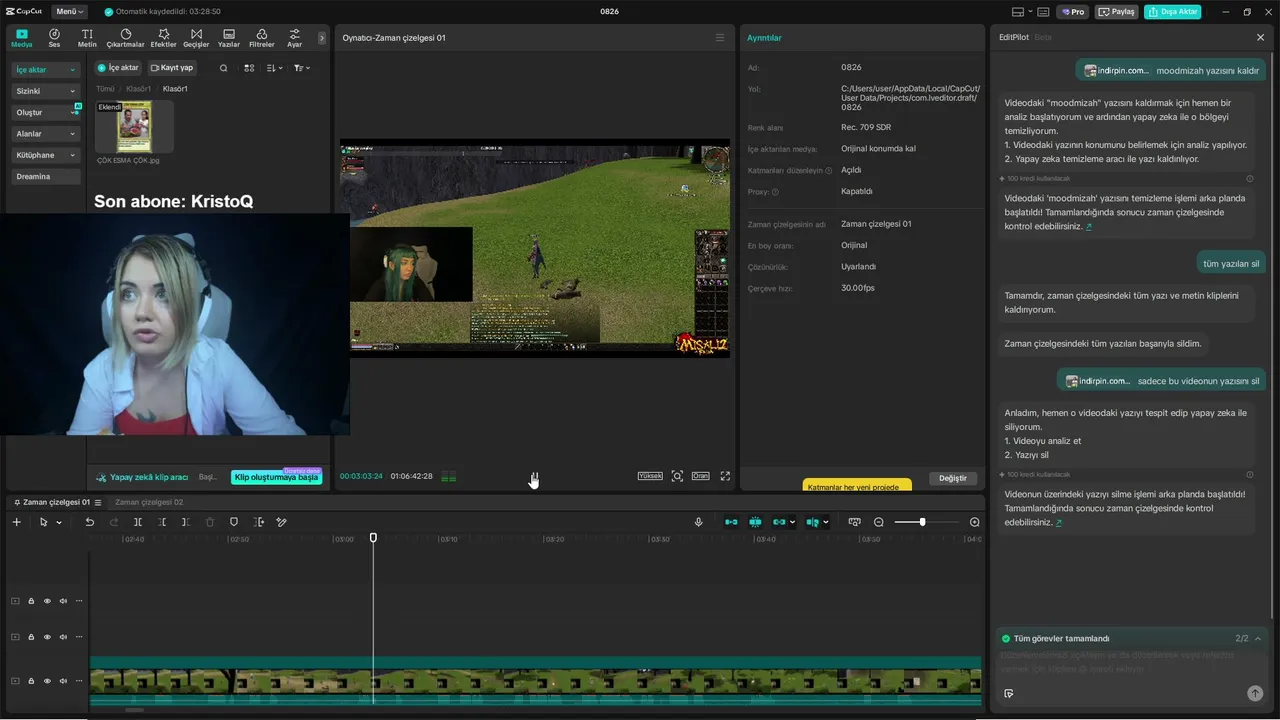Hide the top timeline track

[47, 601]
